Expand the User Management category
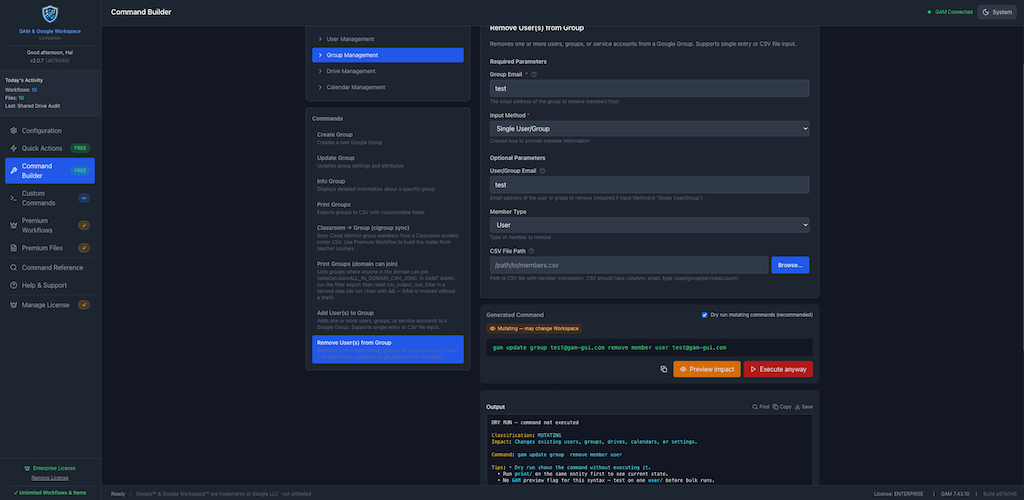1024x500 pixels. click(x=388, y=39)
